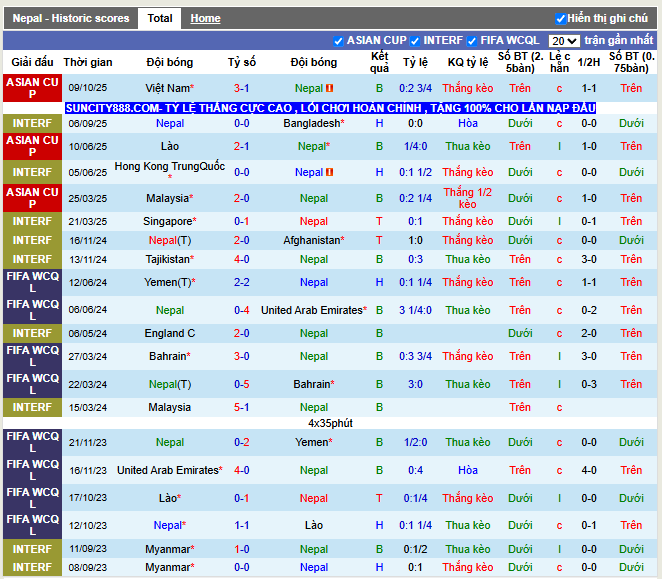
Task: Click the red card icon beside Nepal in the Việt Nam match
Action: 330,88
